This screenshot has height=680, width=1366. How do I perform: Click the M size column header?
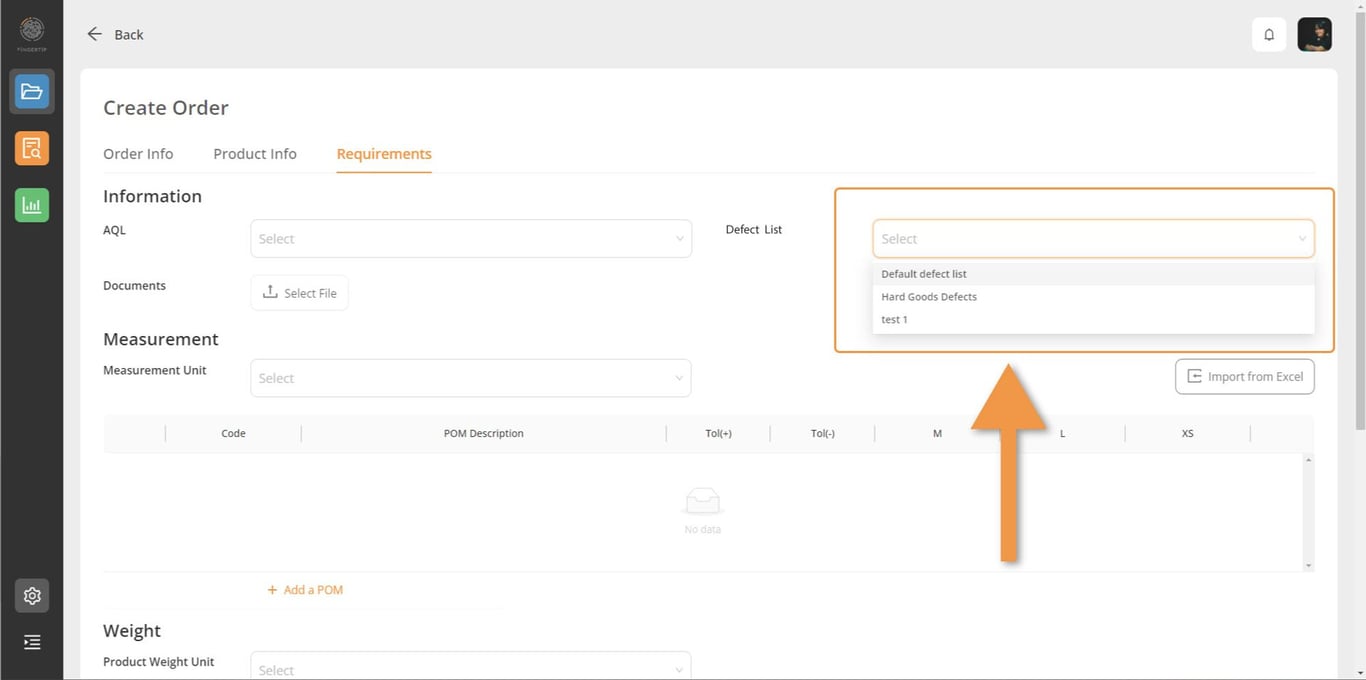pos(937,434)
